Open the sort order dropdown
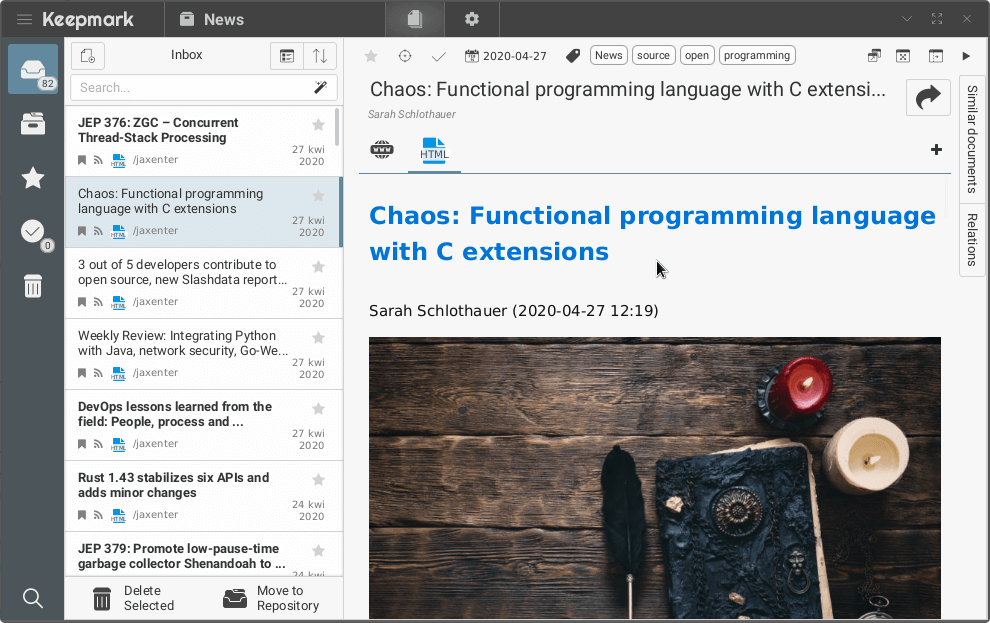Screen dimensions: 990x623 tap(320, 56)
